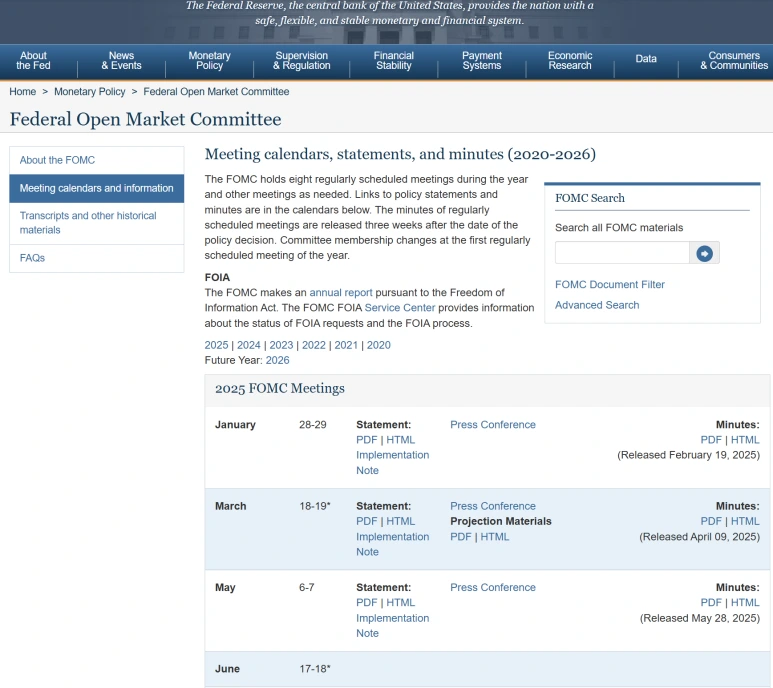Click the 2025 FOMC Meetings heading
The image size is (773, 688).
click(x=280, y=388)
